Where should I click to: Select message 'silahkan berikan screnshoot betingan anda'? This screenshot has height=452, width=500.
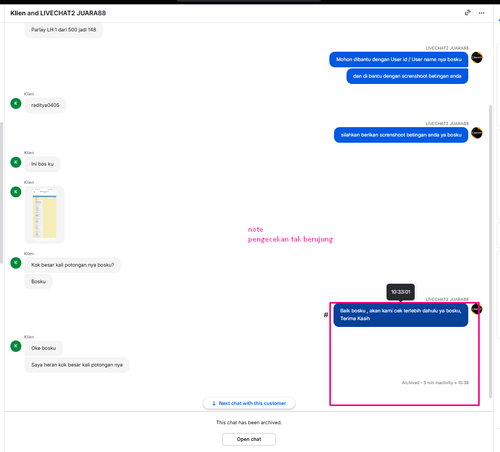pyautogui.click(x=401, y=135)
